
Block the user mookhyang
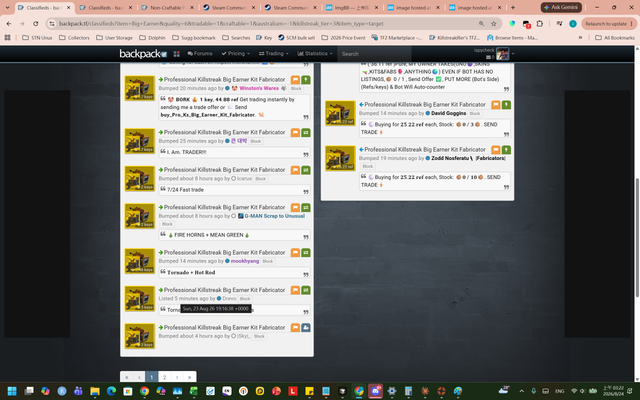268,261
